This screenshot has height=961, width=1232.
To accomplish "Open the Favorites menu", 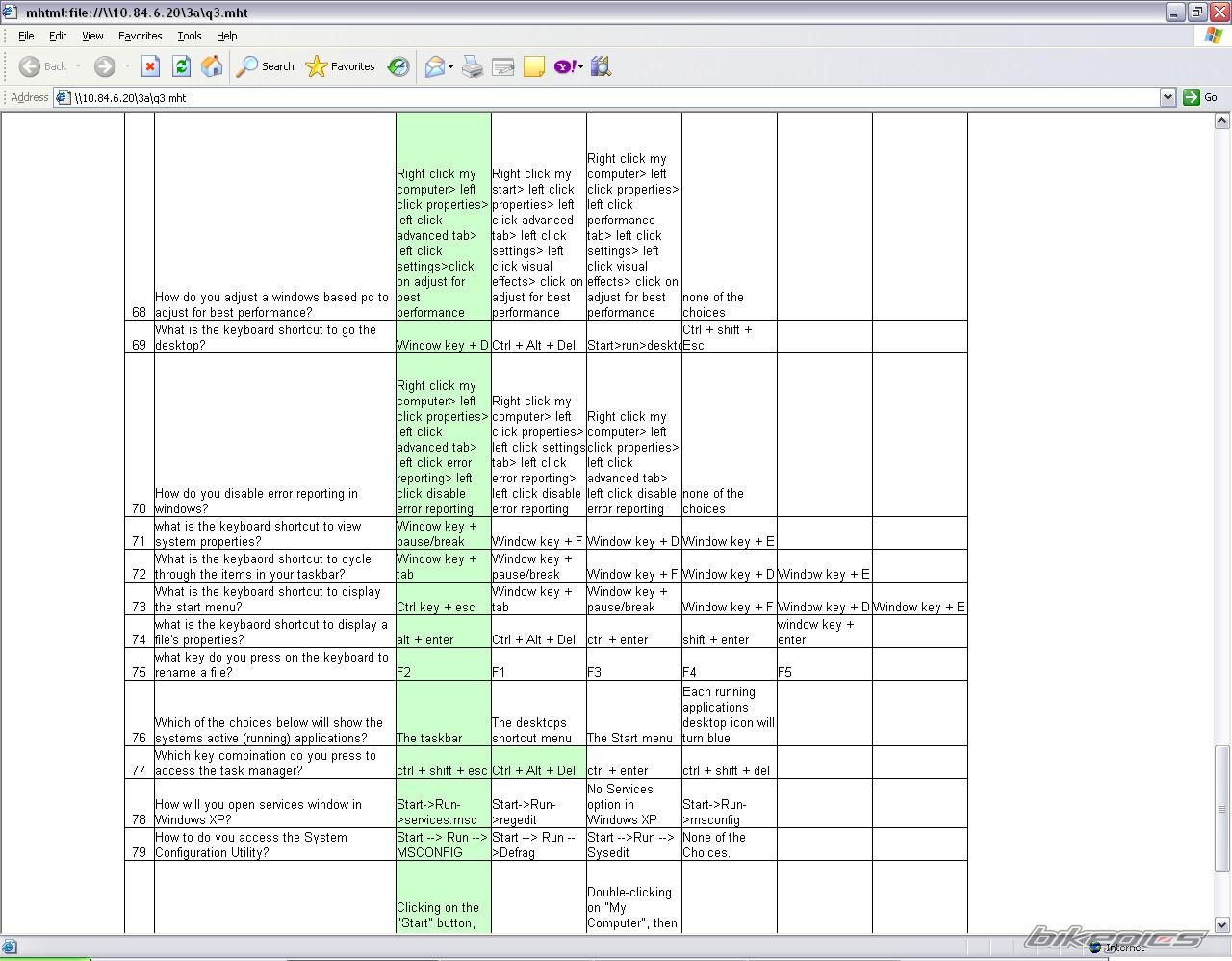I will click(141, 36).
